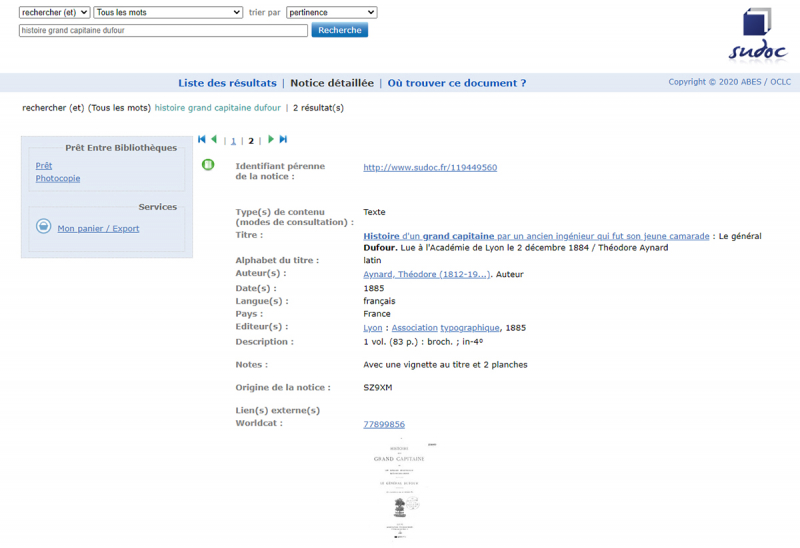Screen dimensions: 800x548
Task: Click the Sudoc logo
Action: [x=758, y=35]
